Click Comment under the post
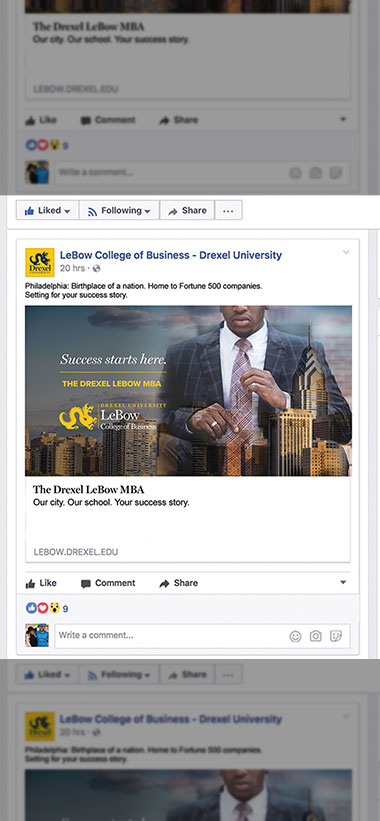The height and width of the screenshot is (821, 380). (108, 583)
